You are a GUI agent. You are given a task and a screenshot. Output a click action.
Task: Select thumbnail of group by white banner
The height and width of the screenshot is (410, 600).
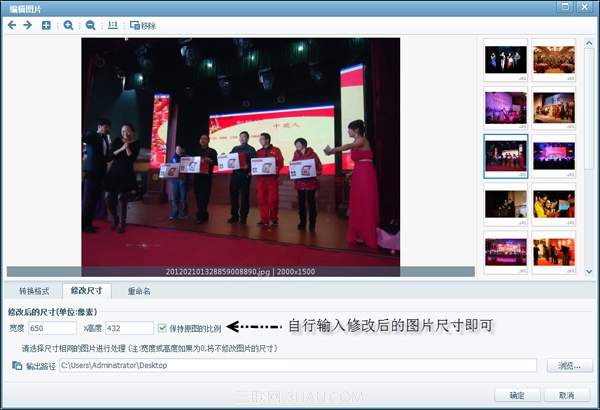pyautogui.click(x=554, y=108)
